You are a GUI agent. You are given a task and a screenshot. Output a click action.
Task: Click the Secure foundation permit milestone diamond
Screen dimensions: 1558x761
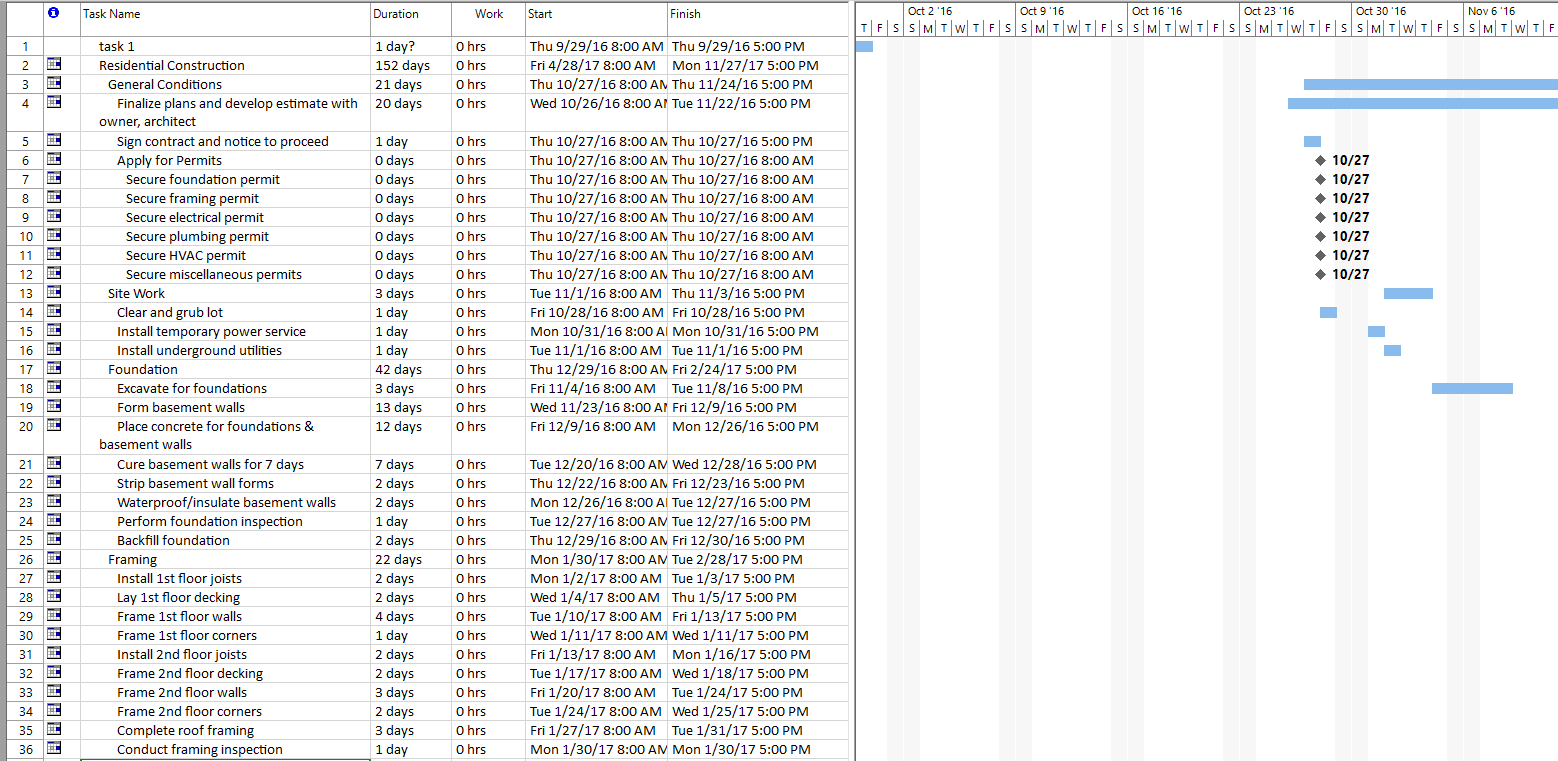pos(1321,179)
